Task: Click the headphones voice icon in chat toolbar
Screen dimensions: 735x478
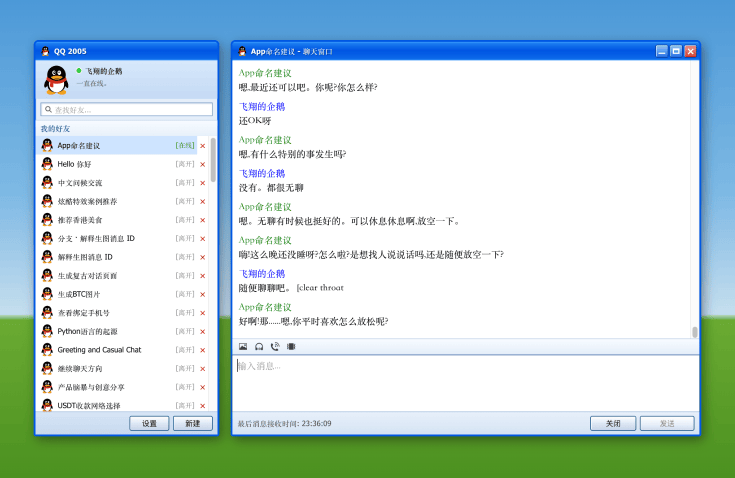Action: [x=259, y=347]
